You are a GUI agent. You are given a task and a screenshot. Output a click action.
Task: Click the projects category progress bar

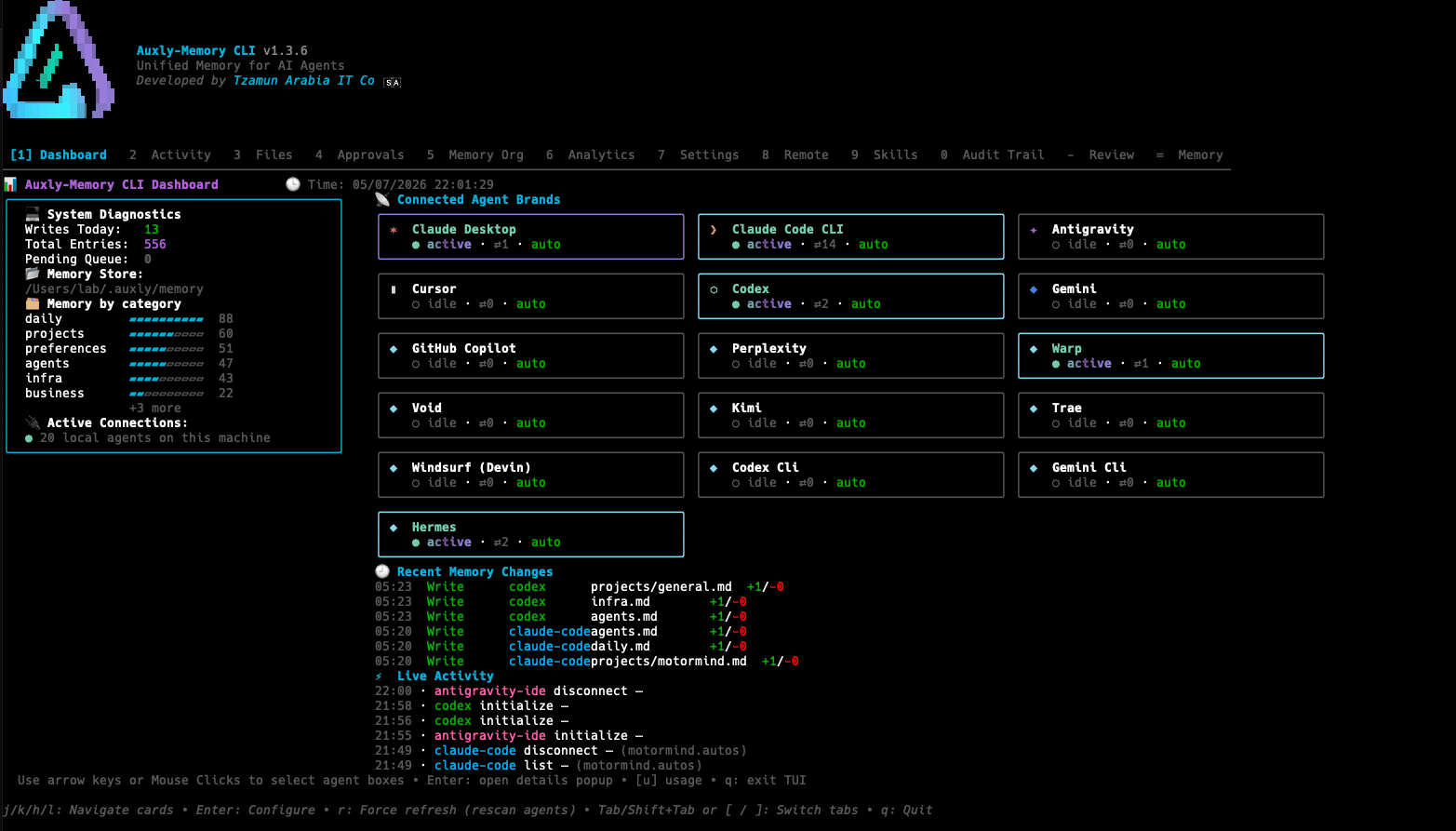pyautogui.click(x=167, y=334)
